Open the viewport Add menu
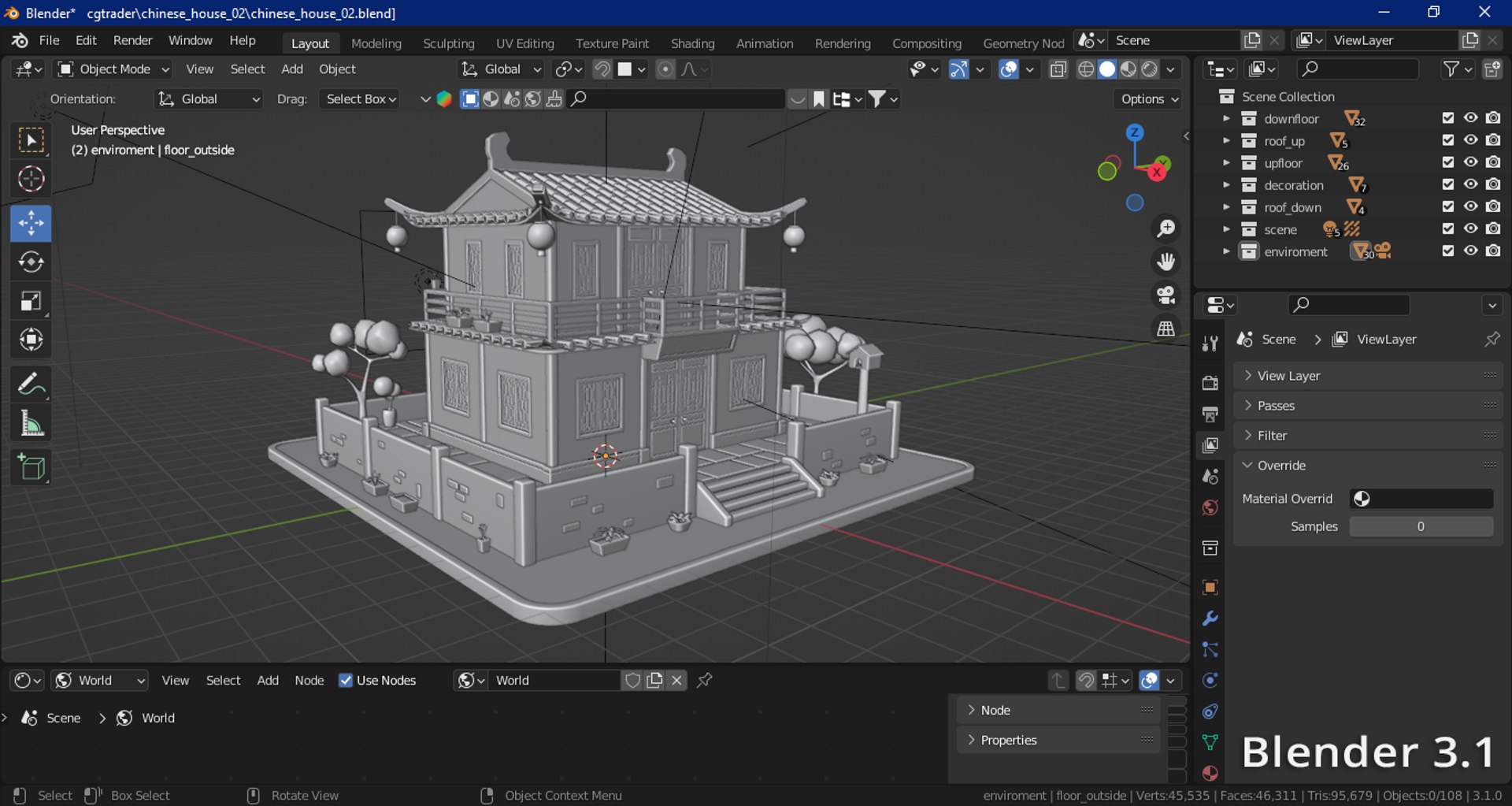1512x806 pixels. 292,69
